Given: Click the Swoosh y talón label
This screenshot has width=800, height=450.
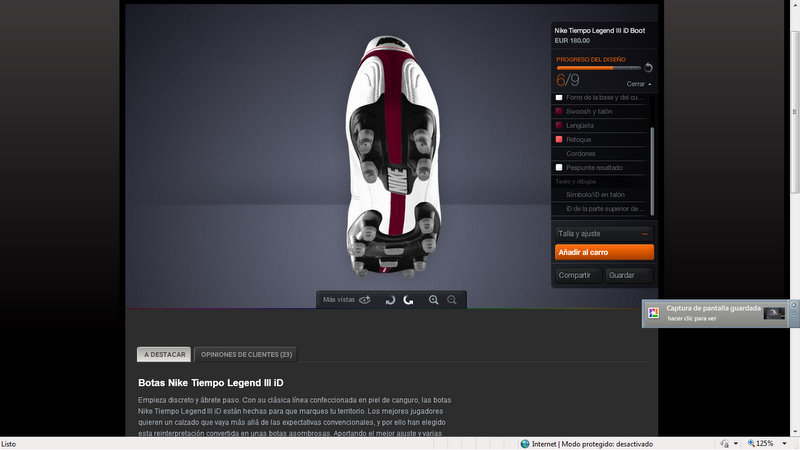Looking at the screenshot, I should [589, 111].
